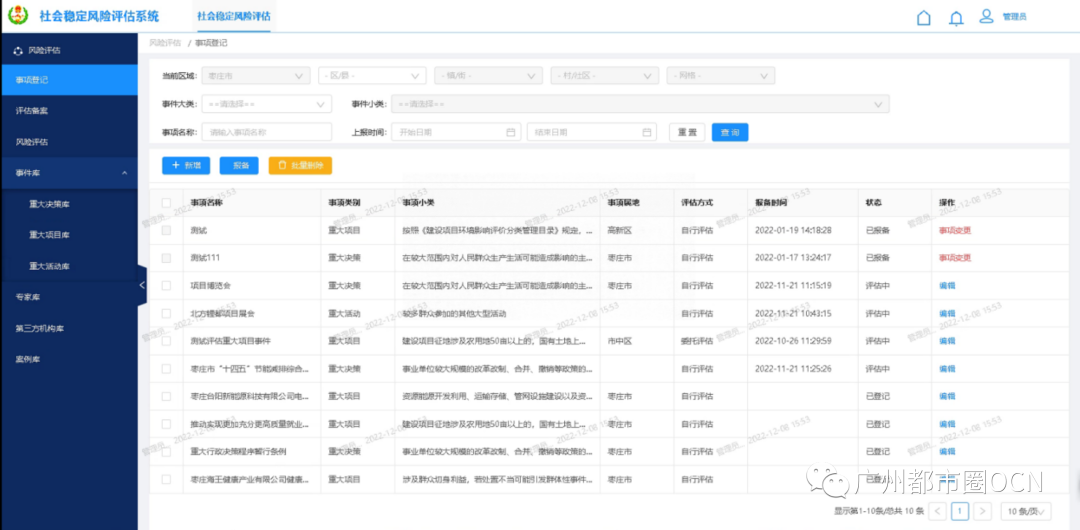The height and width of the screenshot is (530, 1080).
Task: Select all rows with header checkbox
Action: tap(166, 203)
